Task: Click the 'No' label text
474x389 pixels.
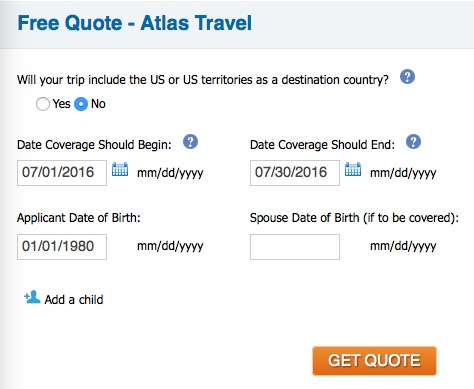Action: click(x=98, y=104)
